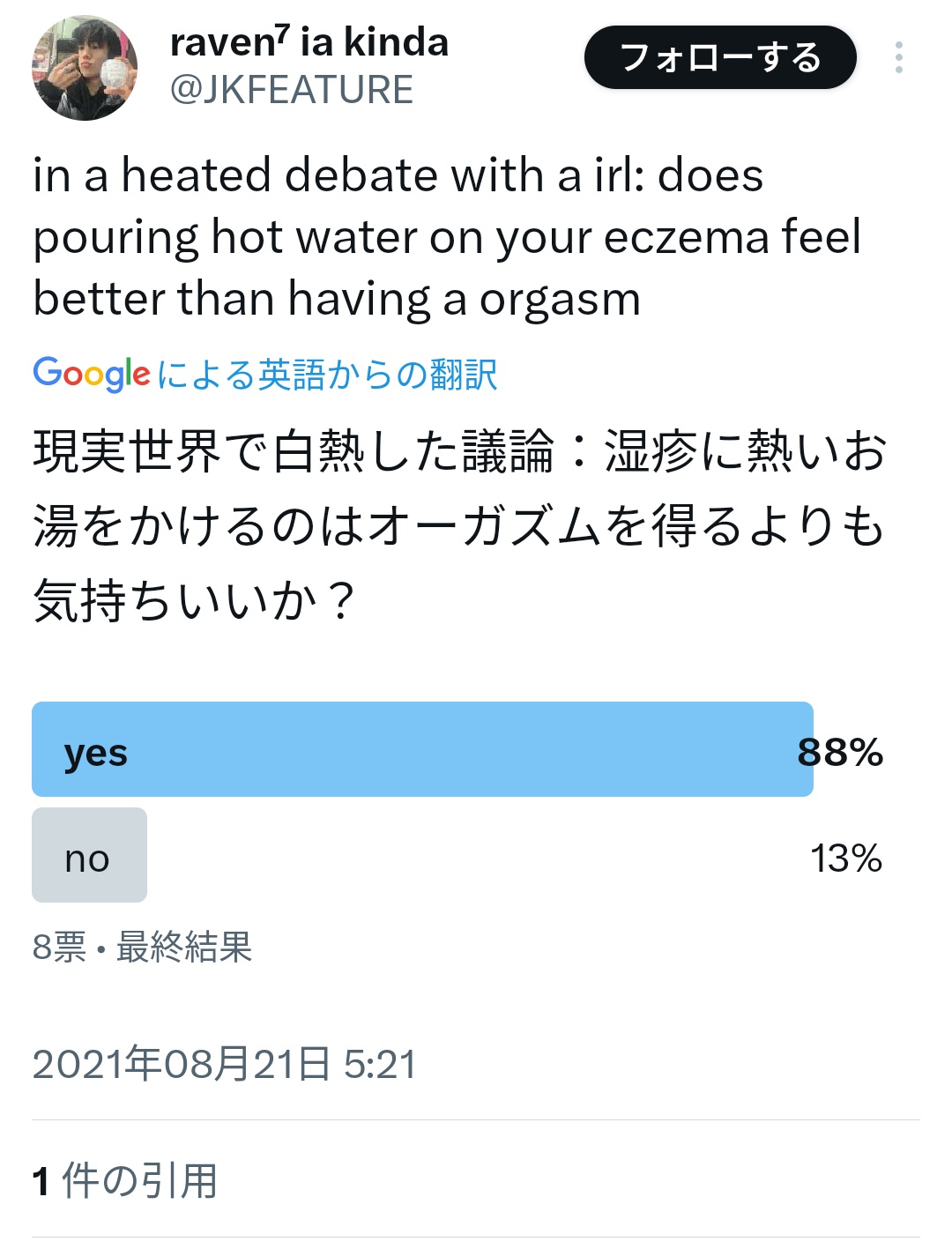Viewport: 952px width, 1249px height.
Task: Click the @JKFEATURE handle
Action: [292, 90]
